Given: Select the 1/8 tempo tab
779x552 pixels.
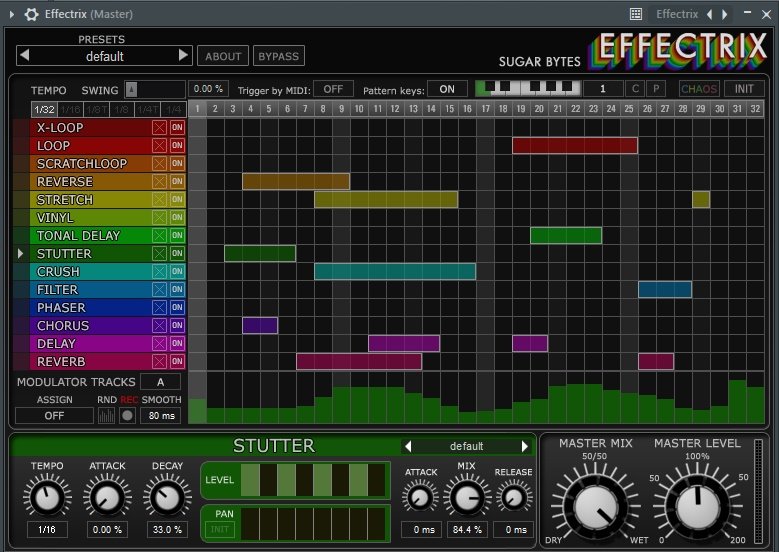Looking at the screenshot, I should pyautogui.click(x=122, y=109).
